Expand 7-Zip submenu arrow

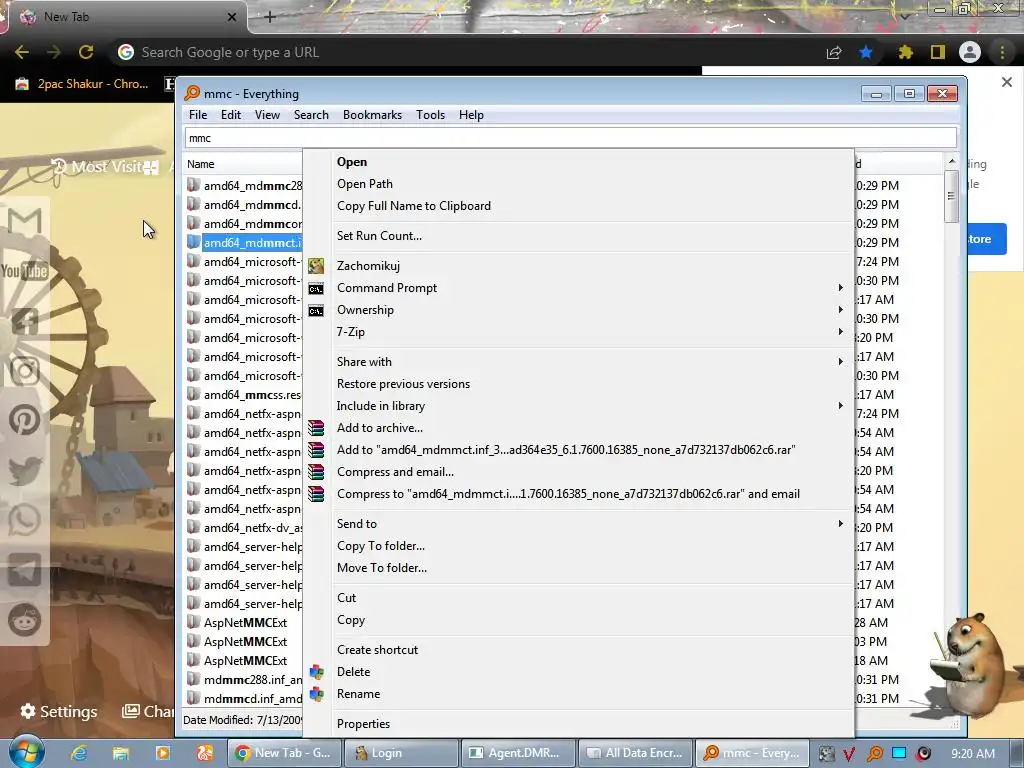point(840,332)
